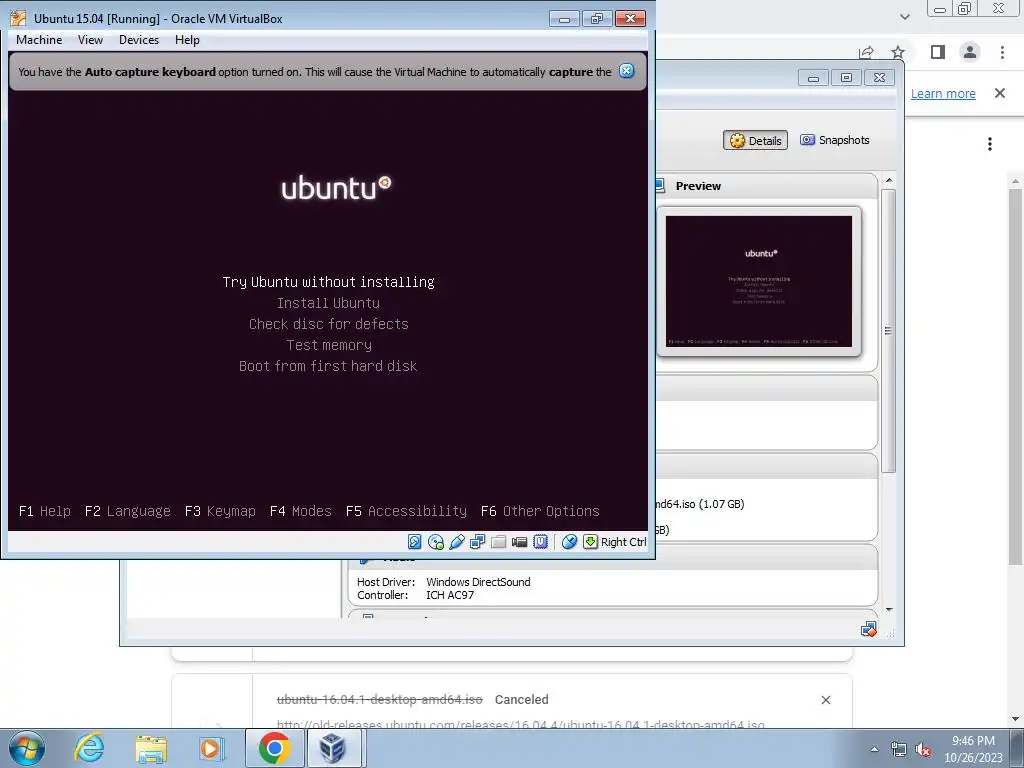Click the Learn more link in Chrome
Screen dimensions: 1024x768
(x=943, y=93)
